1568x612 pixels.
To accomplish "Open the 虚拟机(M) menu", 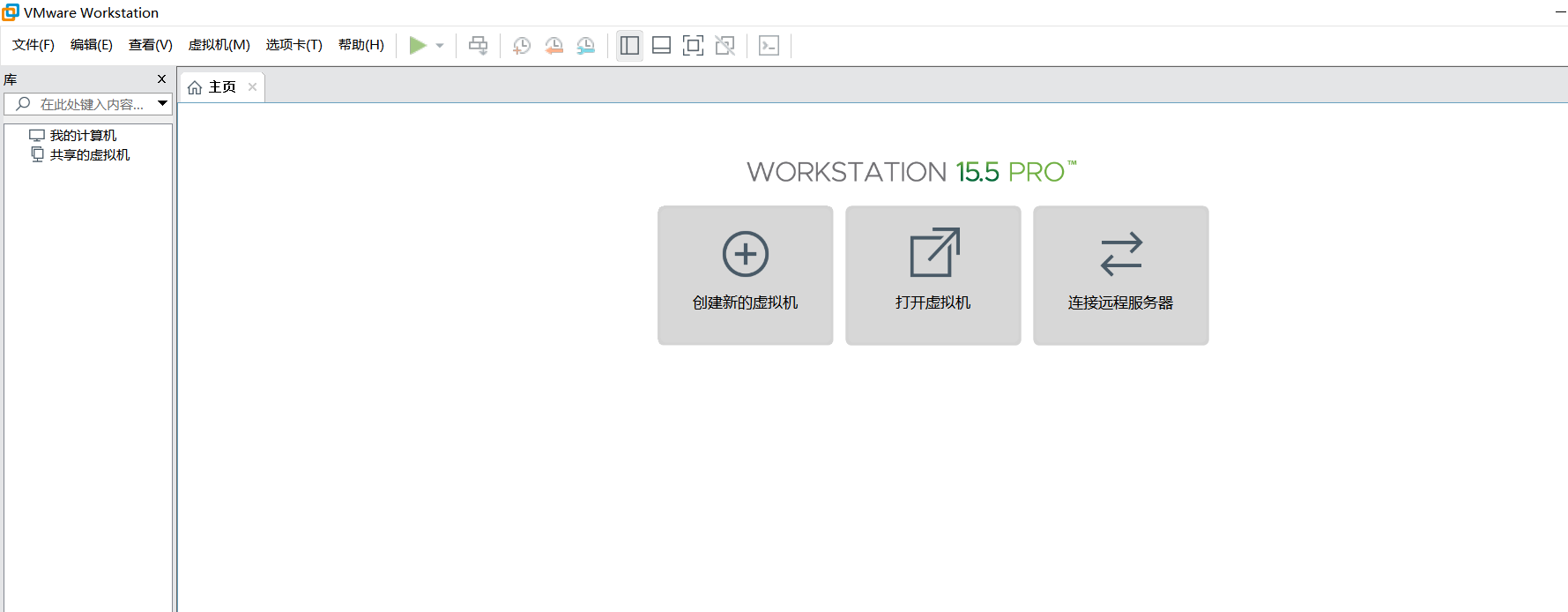I will click(219, 45).
